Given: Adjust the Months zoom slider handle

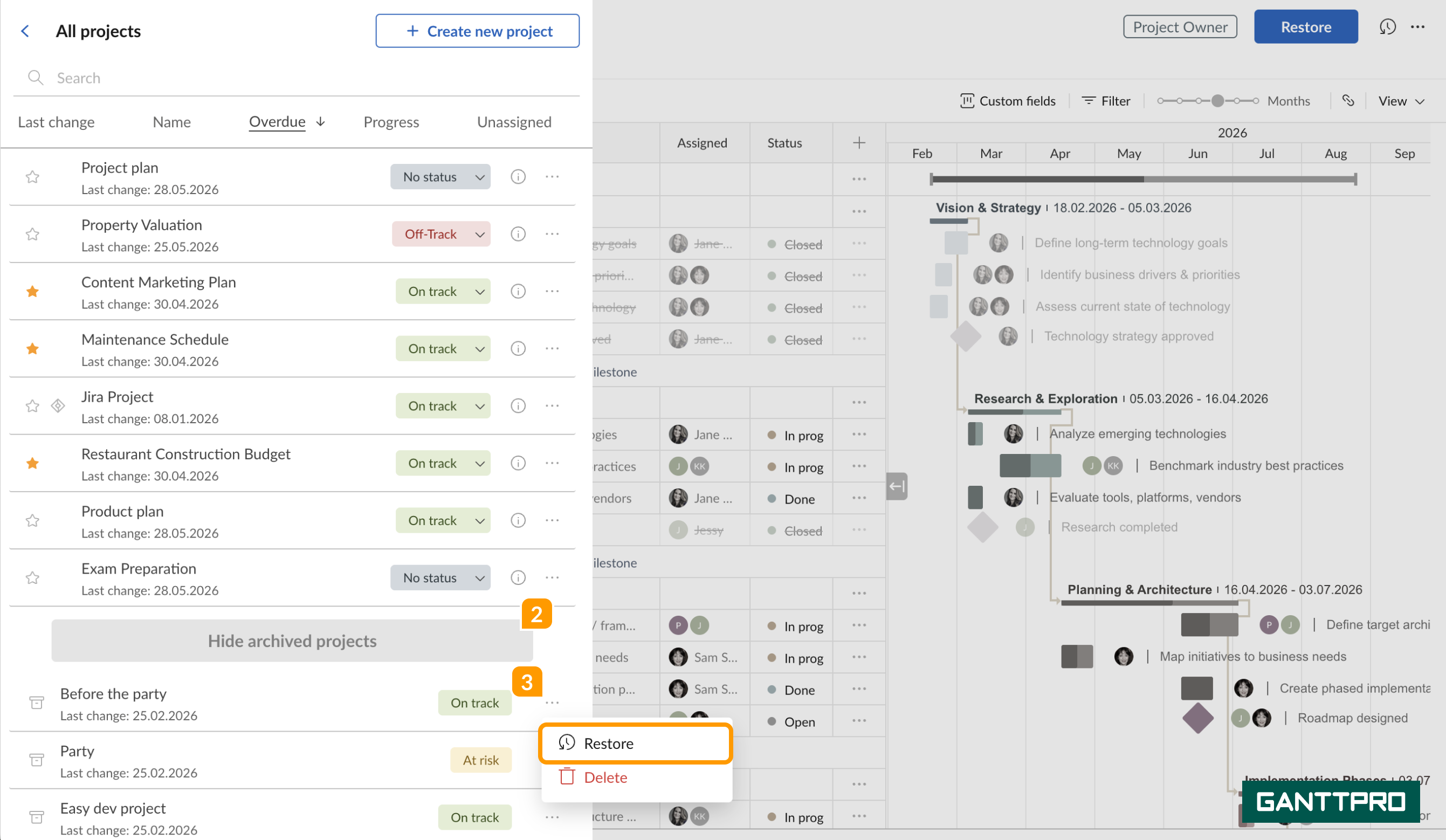Looking at the screenshot, I should point(1217,101).
